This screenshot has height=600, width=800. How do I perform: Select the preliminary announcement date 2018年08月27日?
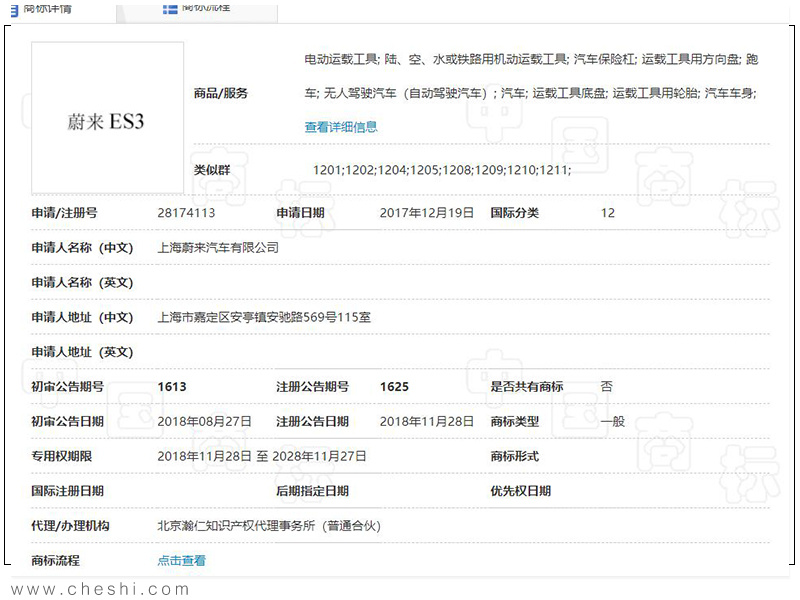tap(204, 421)
